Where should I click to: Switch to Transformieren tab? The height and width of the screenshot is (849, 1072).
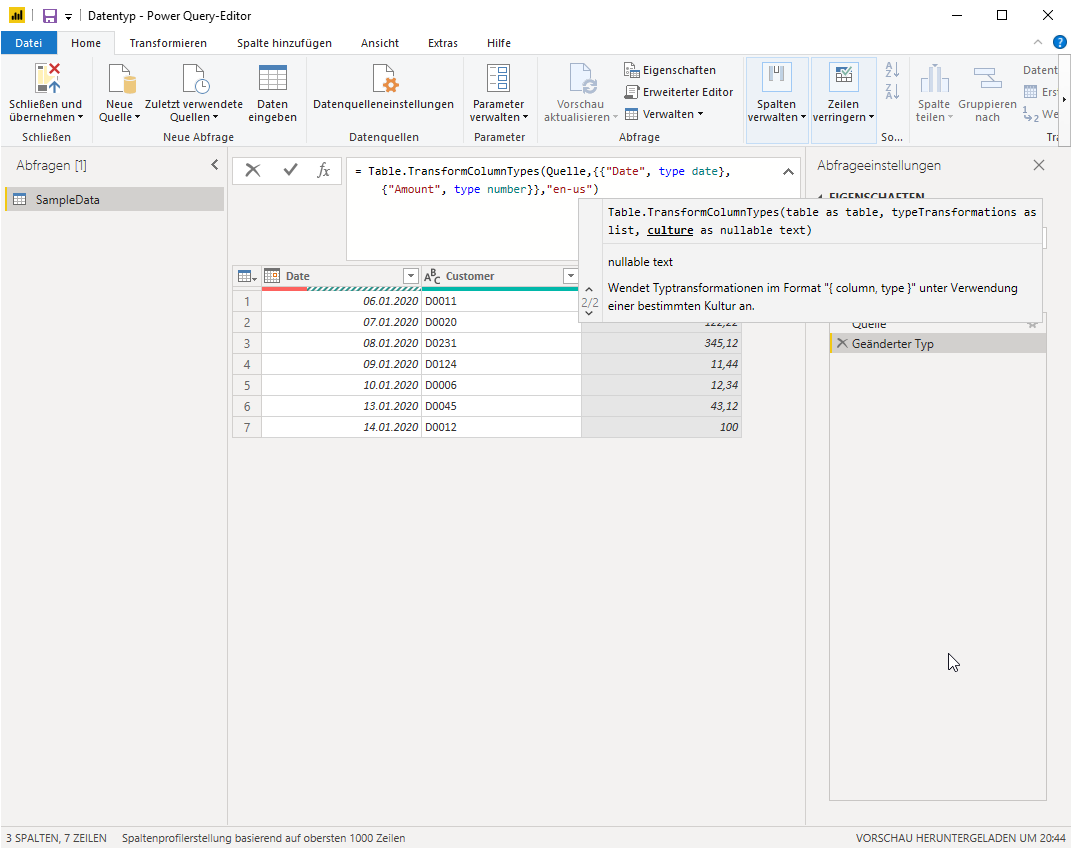click(168, 42)
